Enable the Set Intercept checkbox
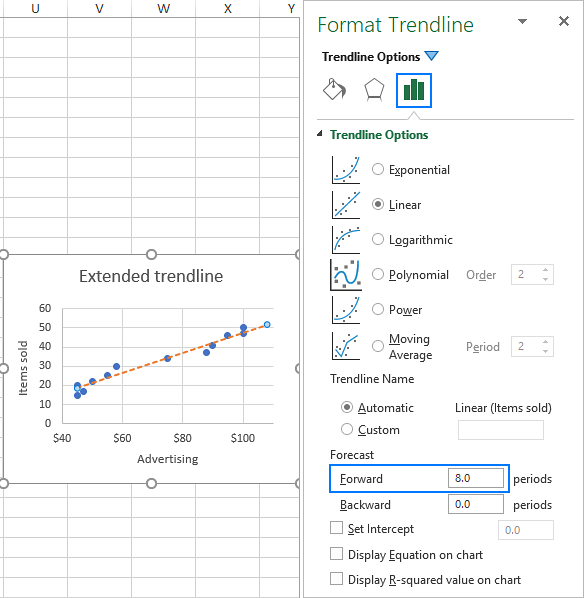This screenshot has width=585, height=598. tap(336, 528)
